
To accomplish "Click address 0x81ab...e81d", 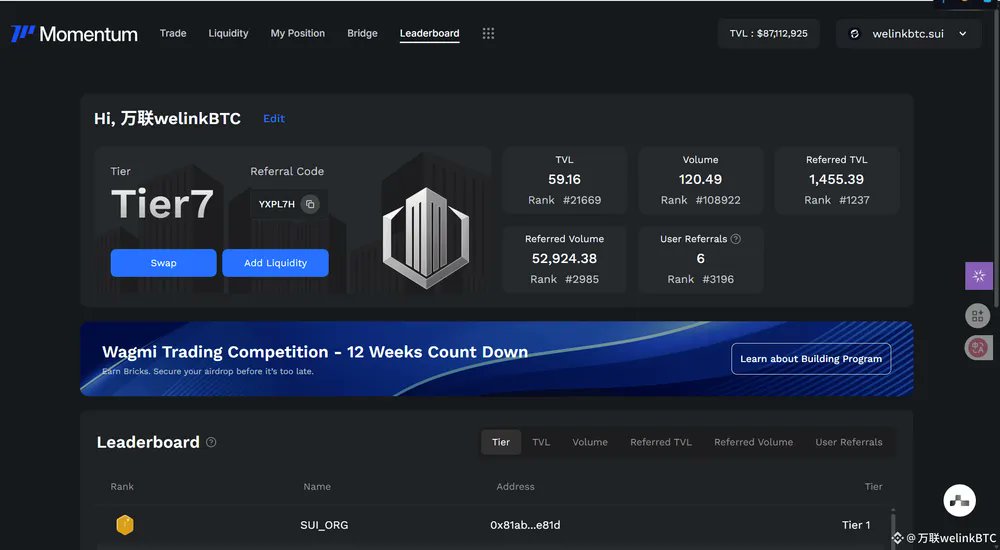I will click(x=525, y=525).
